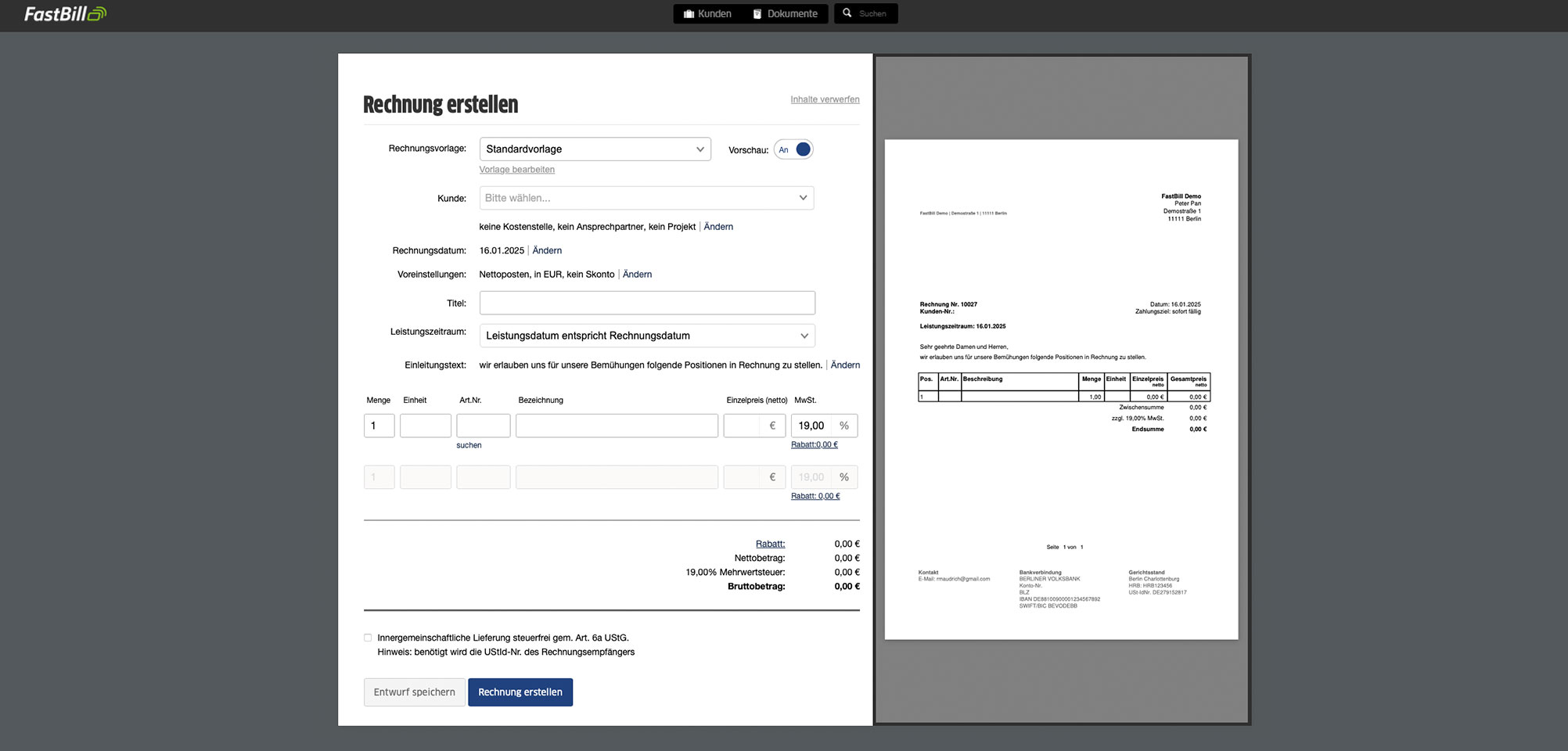The height and width of the screenshot is (751, 1568).
Task: Open the Rechnungsvorlage dropdown
Action: click(x=595, y=149)
